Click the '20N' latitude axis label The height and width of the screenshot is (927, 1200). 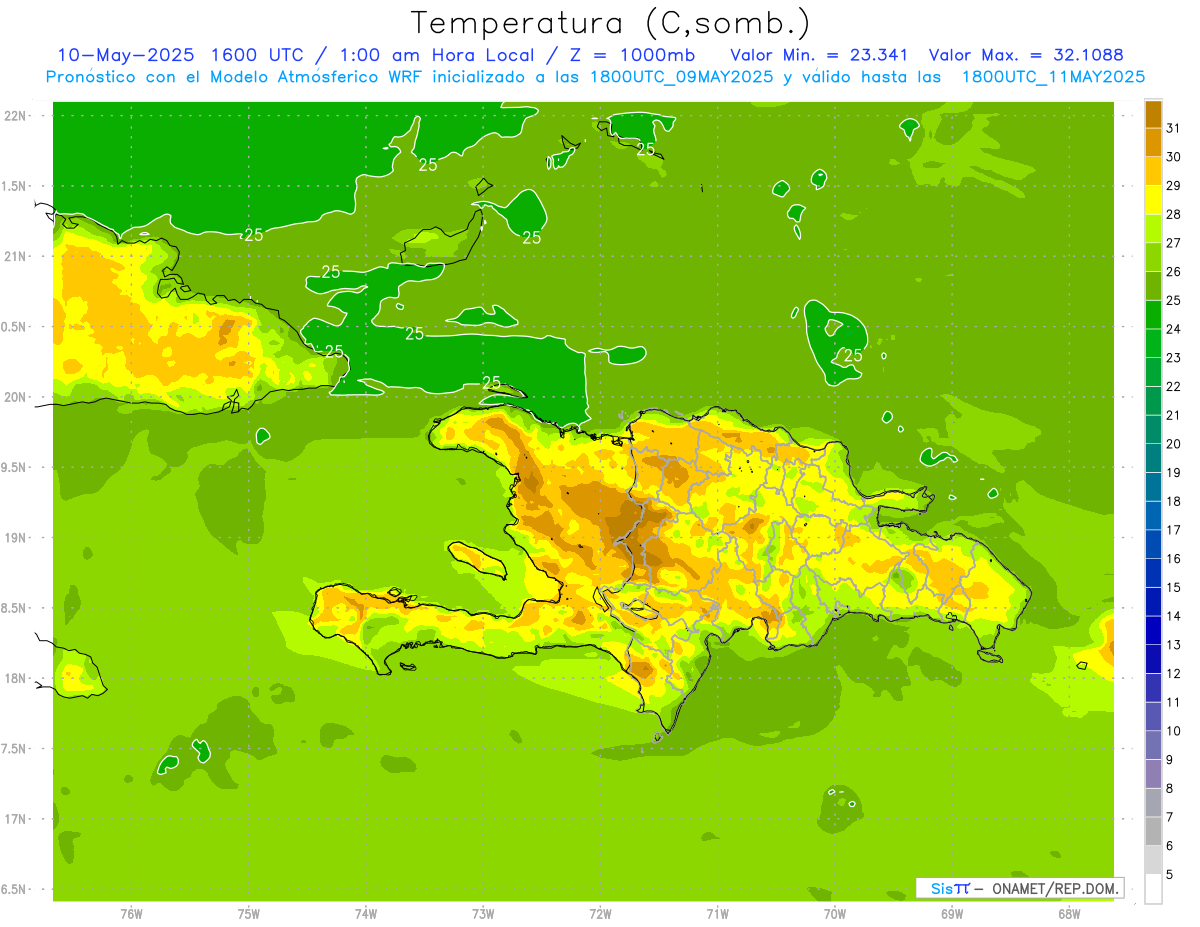(16, 397)
